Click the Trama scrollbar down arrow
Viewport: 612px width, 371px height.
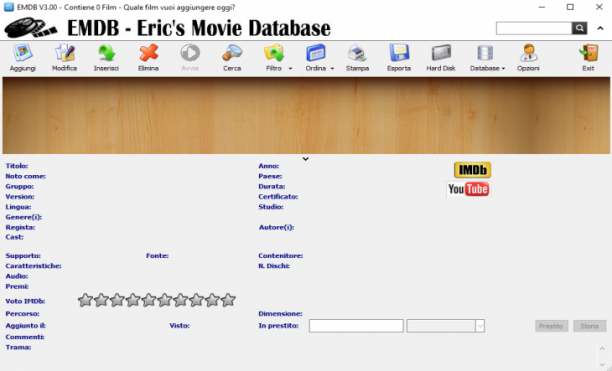(602, 365)
